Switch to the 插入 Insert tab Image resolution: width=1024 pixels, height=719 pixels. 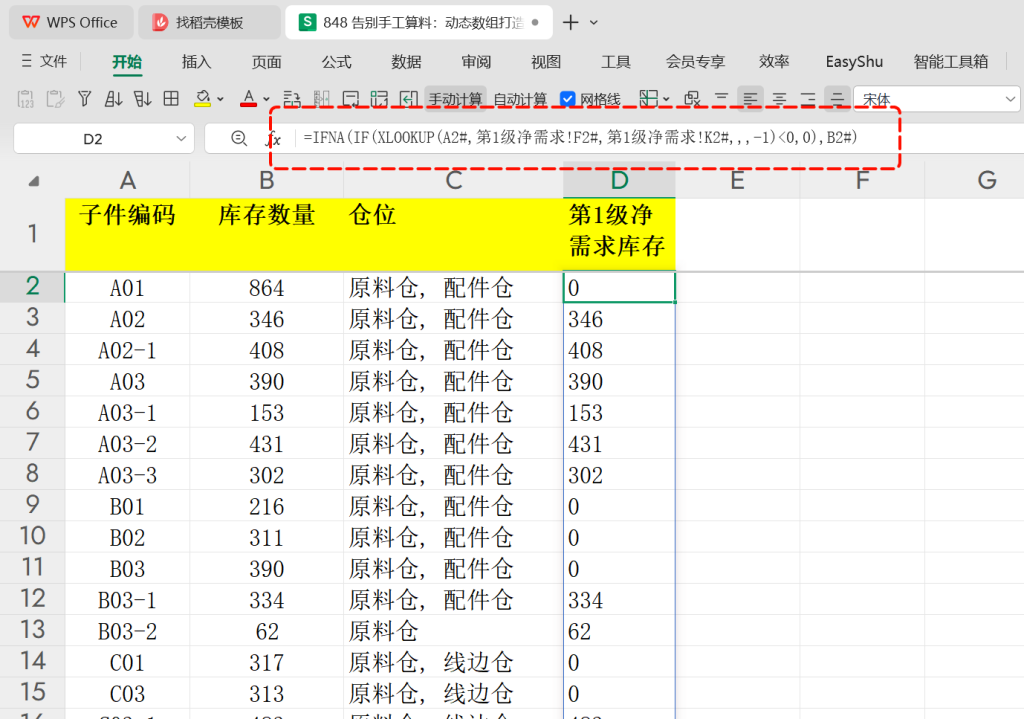pyautogui.click(x=197, y=61)
